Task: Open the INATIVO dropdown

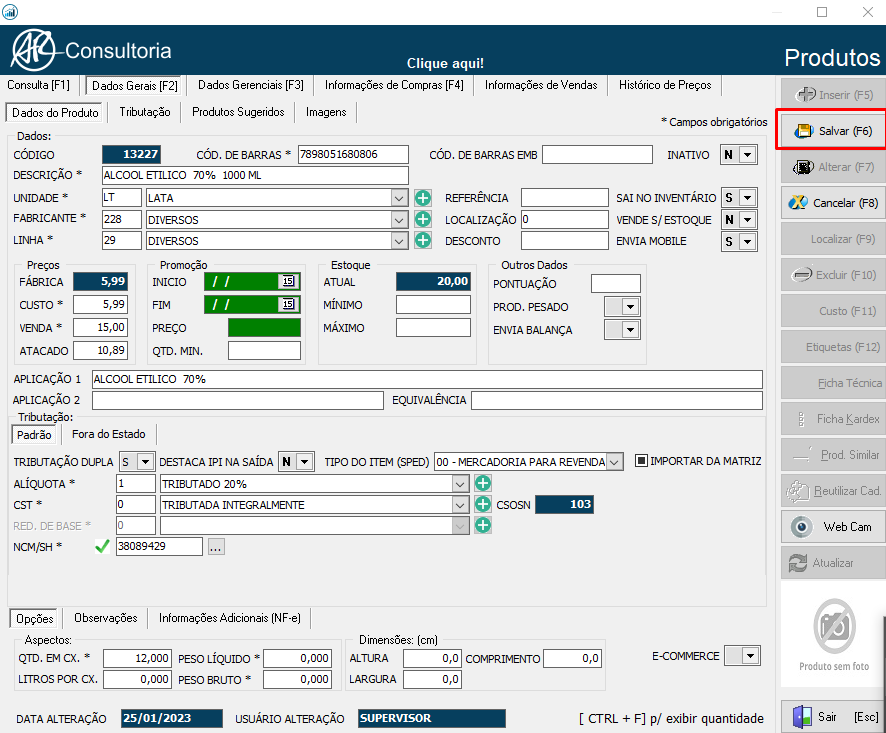Action: (x=748, y=154)
